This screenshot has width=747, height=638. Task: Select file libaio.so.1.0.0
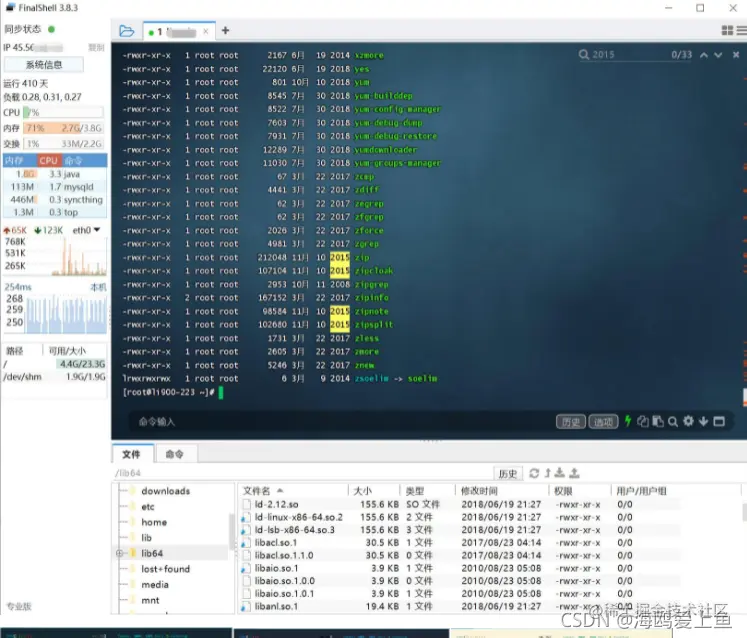click(x=284, y=581)
